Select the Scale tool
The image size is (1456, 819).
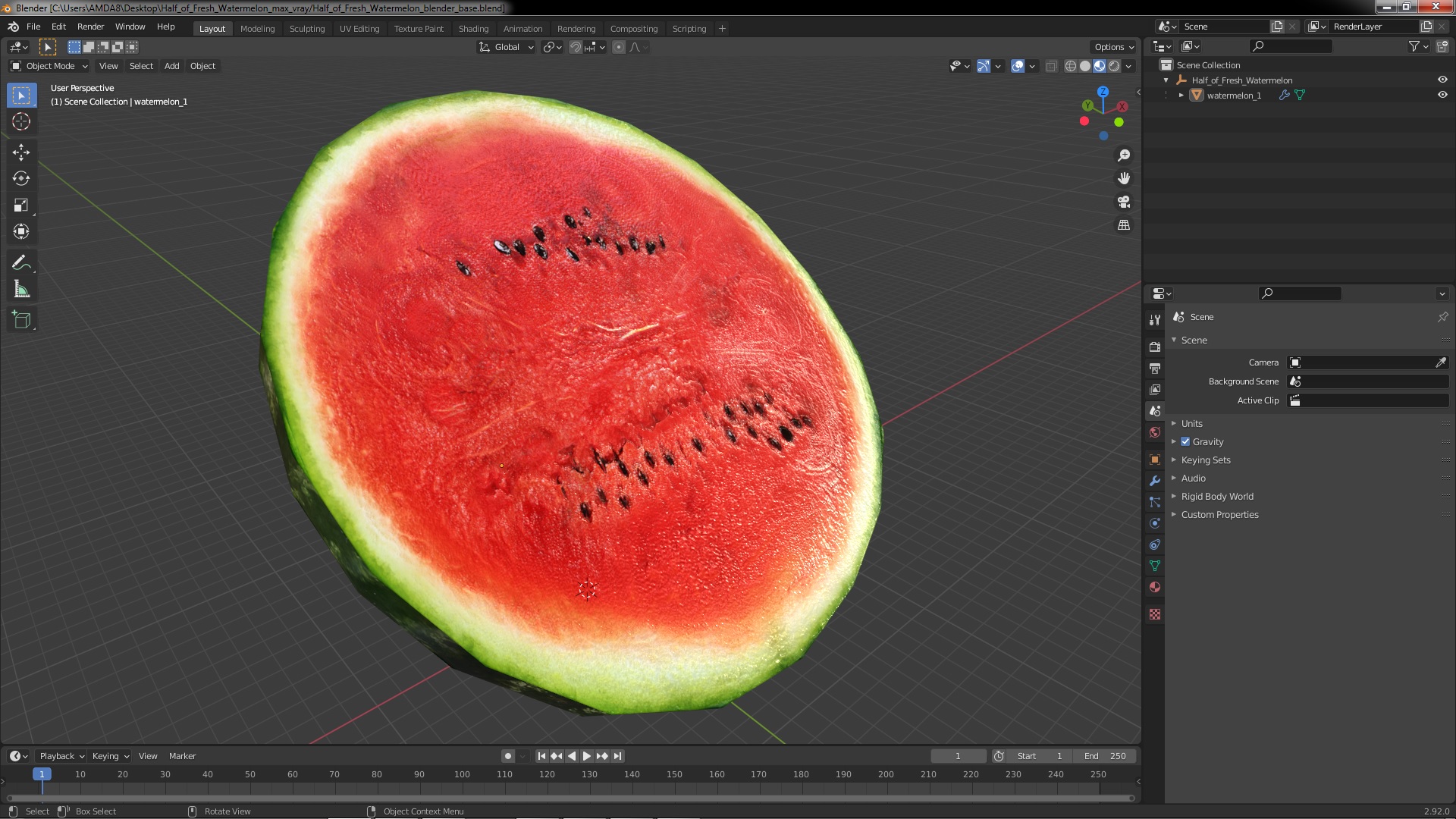pos(21,205)
